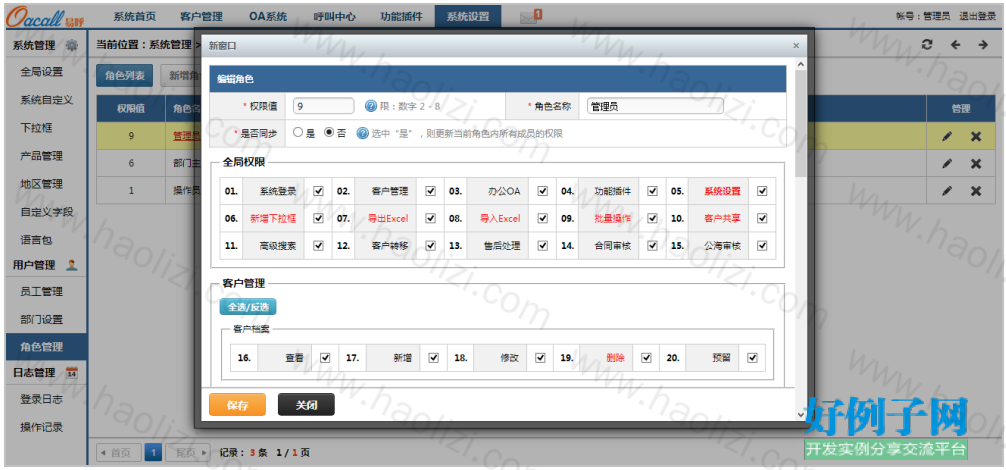Screen dimensions: 1006x470
Task: Click the 角色列表 button
Action: pos(125,76)
